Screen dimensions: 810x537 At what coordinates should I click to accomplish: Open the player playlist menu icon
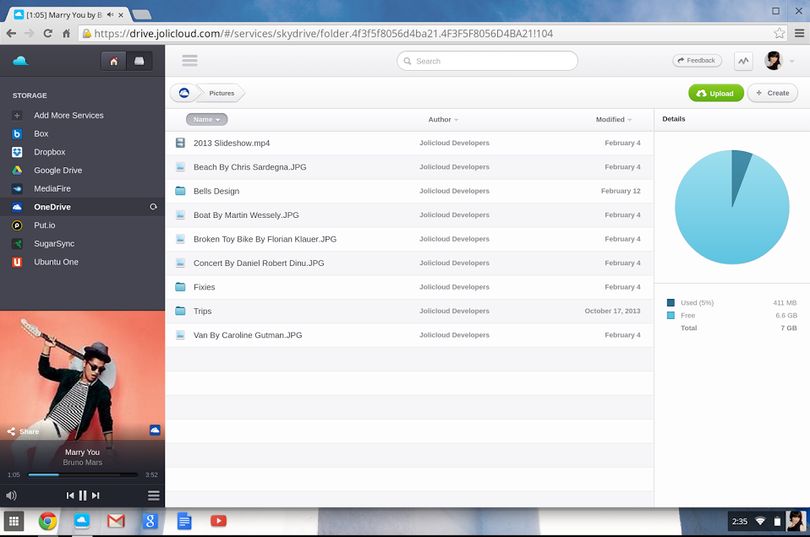(x=153, y=496)
